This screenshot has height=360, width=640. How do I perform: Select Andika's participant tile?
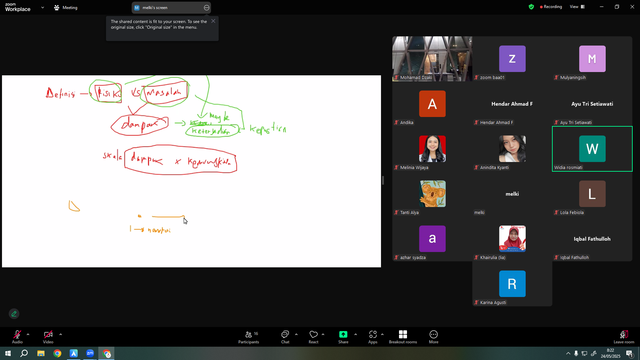point(432,104)
